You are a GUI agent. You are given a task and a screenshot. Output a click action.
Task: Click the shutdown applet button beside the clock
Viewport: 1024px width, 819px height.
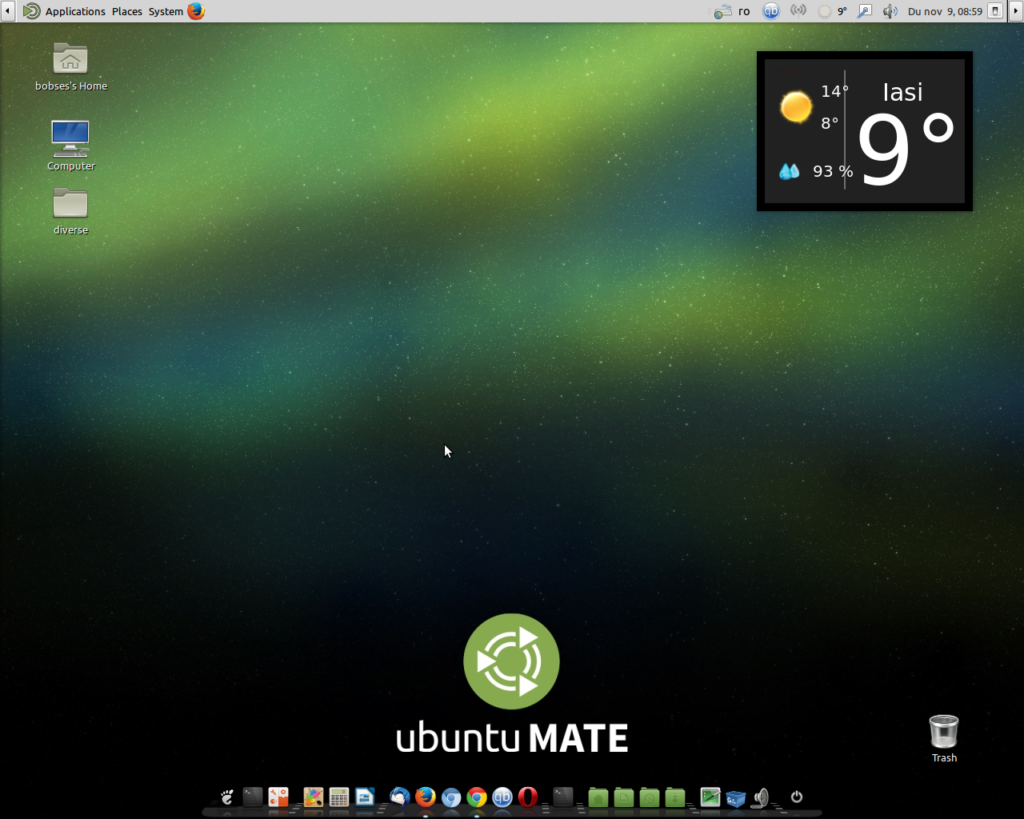click(995, 11)
